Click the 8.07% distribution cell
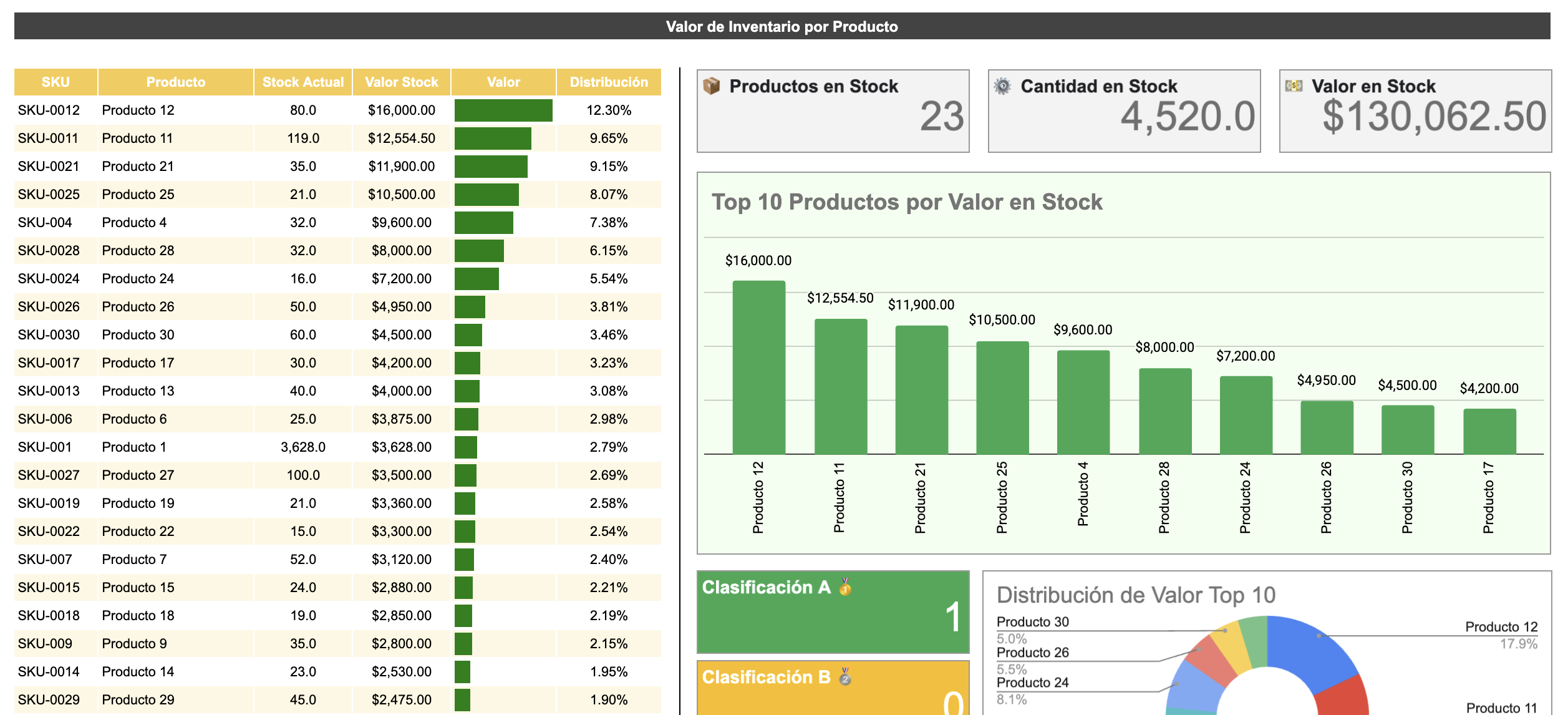 pyautogui.click(x=609, y=194)
